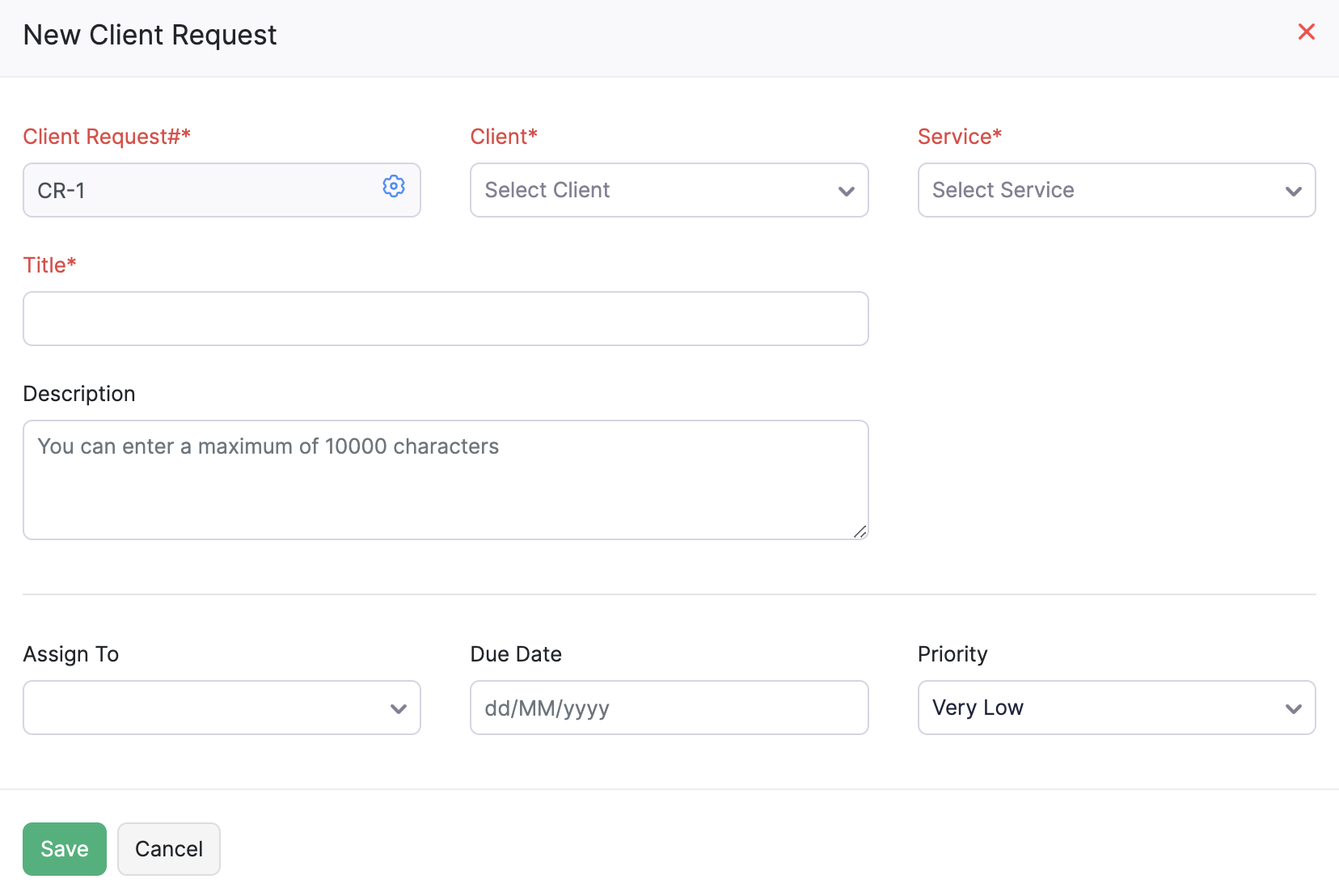
Task: Click the Client required field label
Action: [503, 136]
